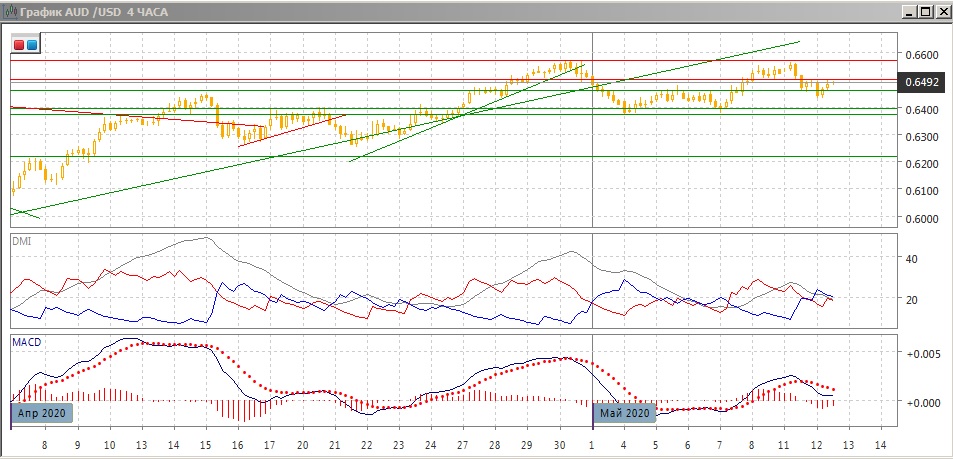Select the DMI indicator label
Image resolution: width=953 pixels, height=459 pixels.
[x=20, y=241]
